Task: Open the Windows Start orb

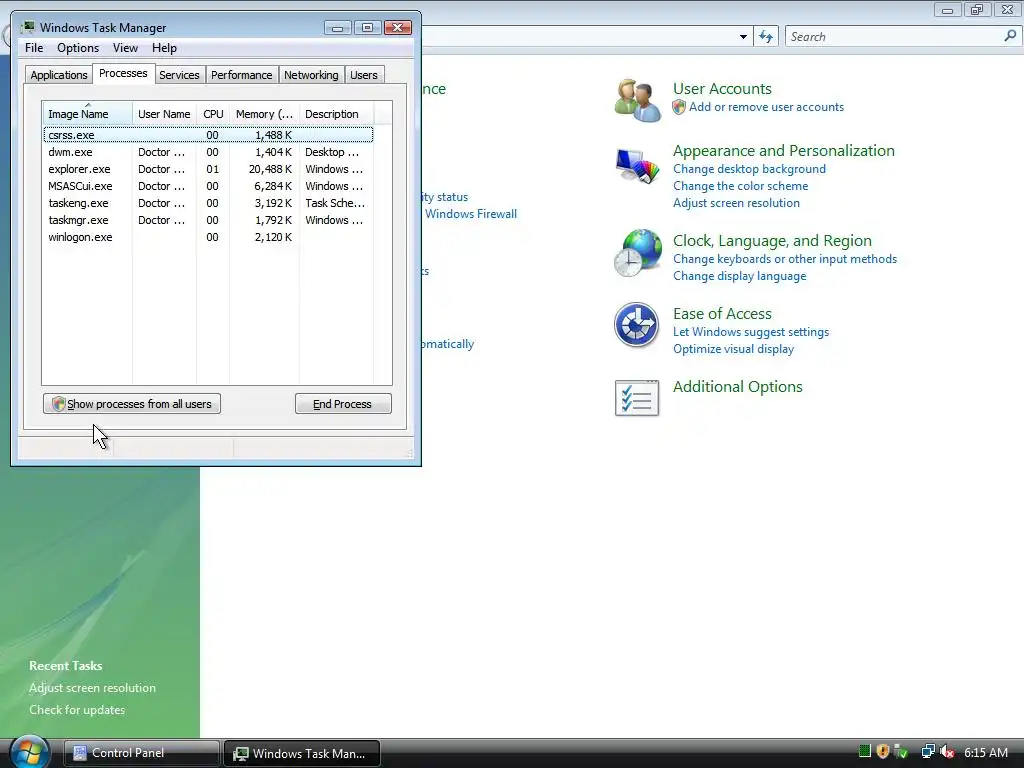Action: [29, 752]
